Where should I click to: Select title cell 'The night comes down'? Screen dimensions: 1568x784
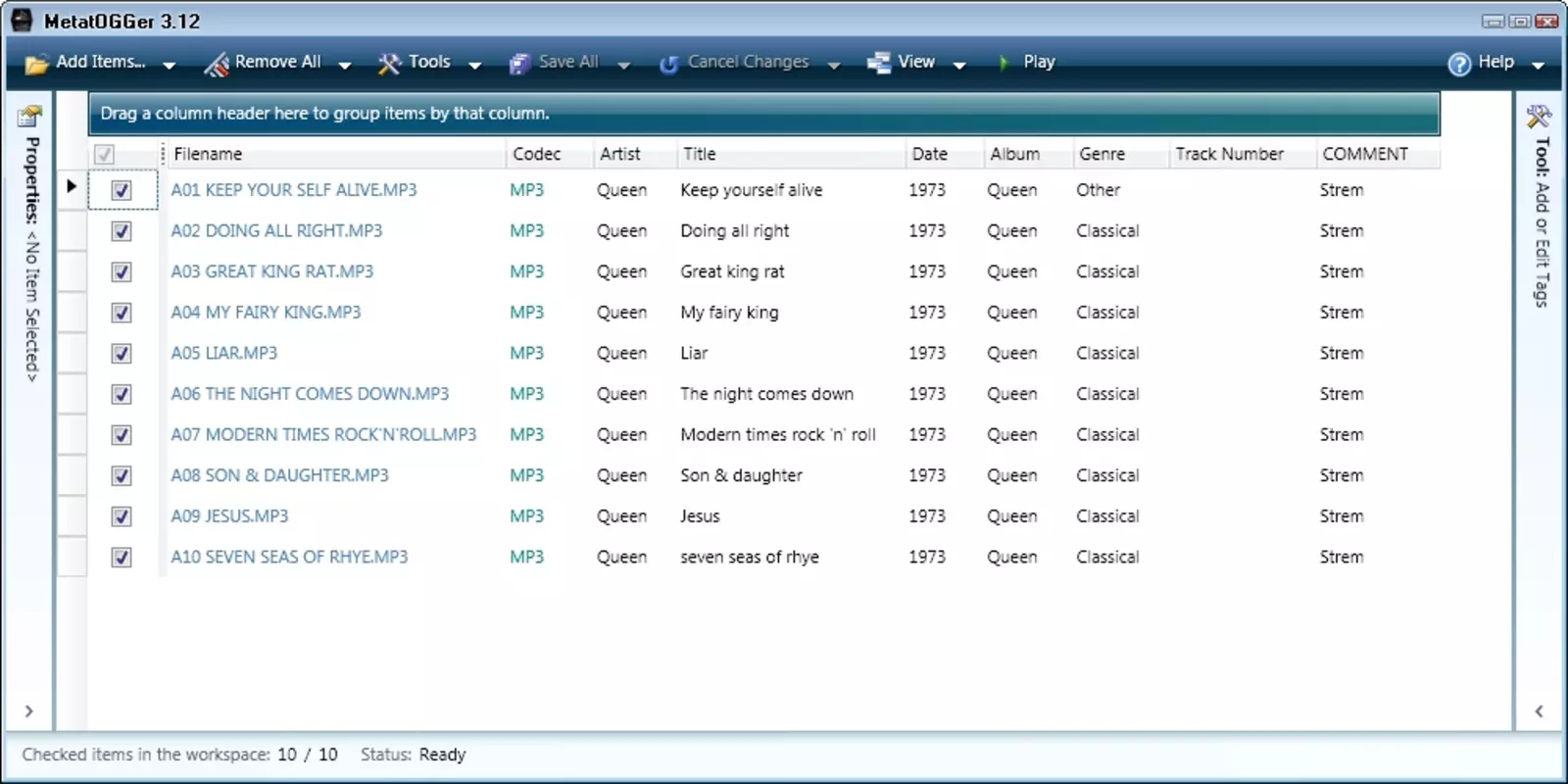point(766,394)
